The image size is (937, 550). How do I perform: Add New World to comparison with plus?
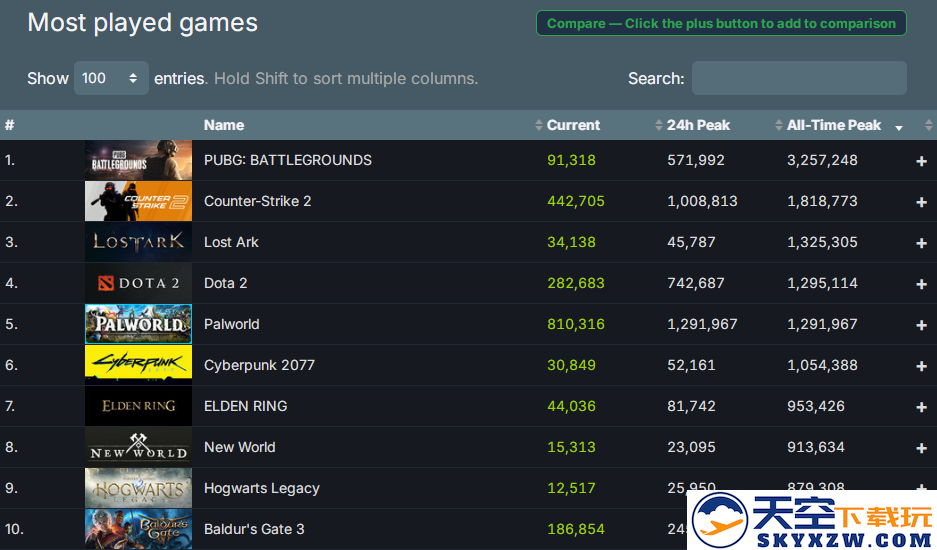[x=921, y=448]
